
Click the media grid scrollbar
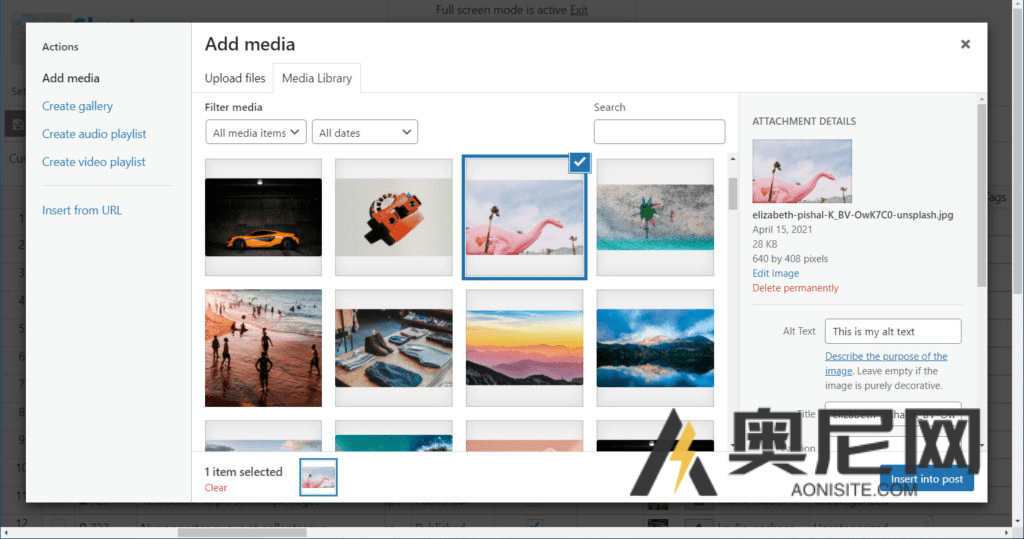coord(733,193)
